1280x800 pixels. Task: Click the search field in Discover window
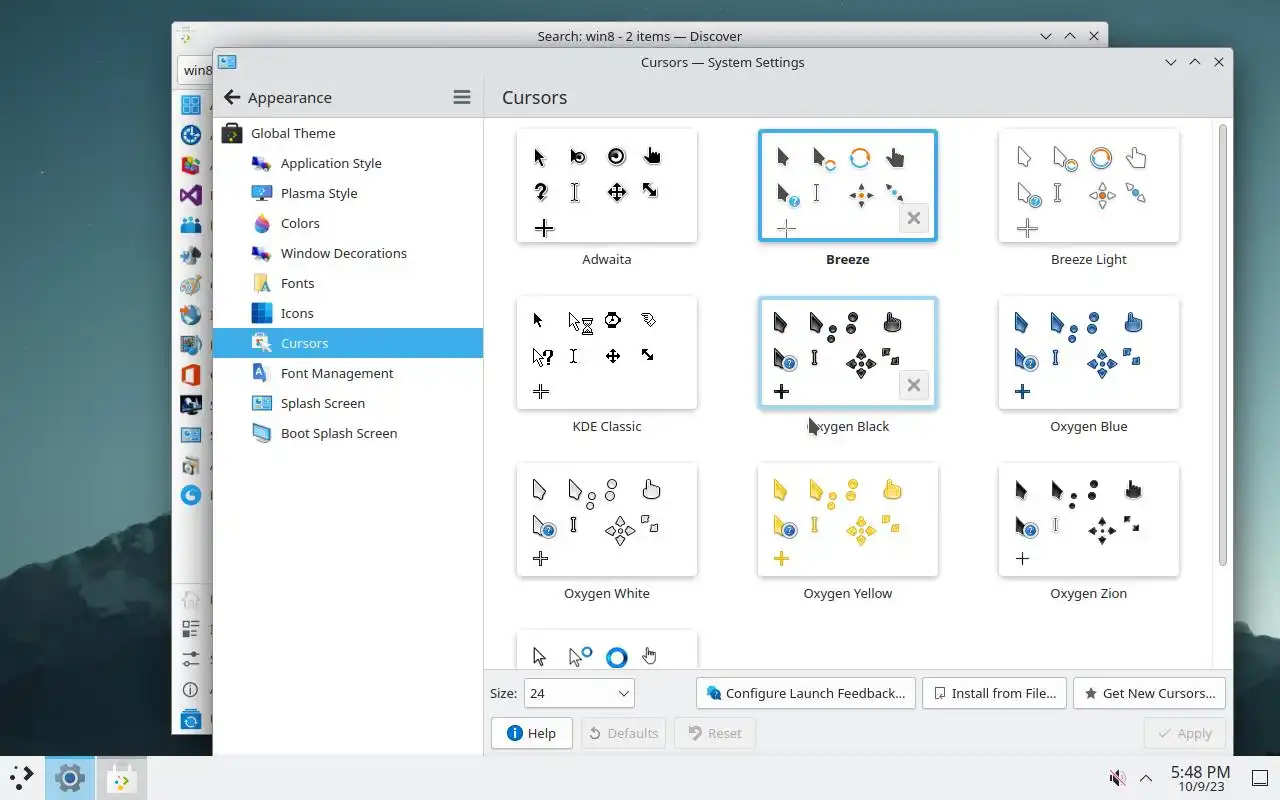coord(196,70)
